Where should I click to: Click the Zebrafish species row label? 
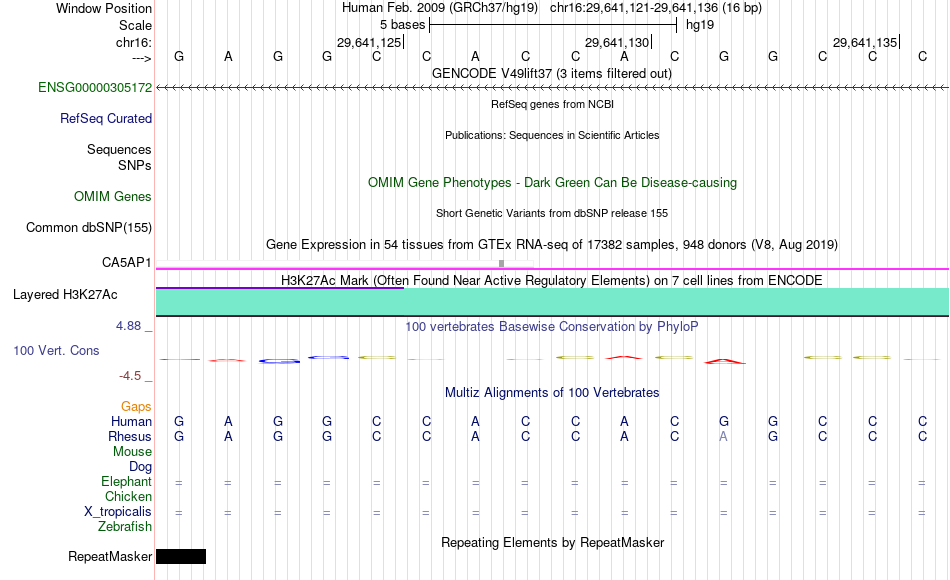tap(125, 527)
